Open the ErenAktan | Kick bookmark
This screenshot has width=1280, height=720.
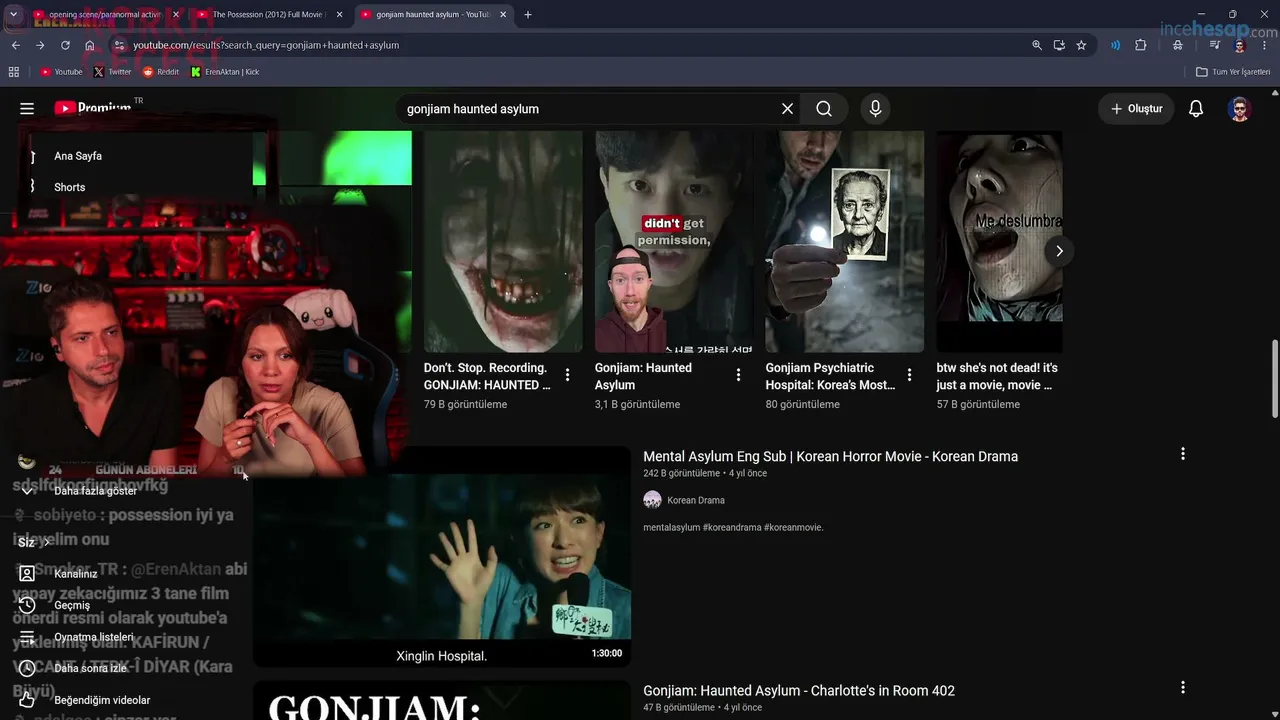(x=225, y=72)
